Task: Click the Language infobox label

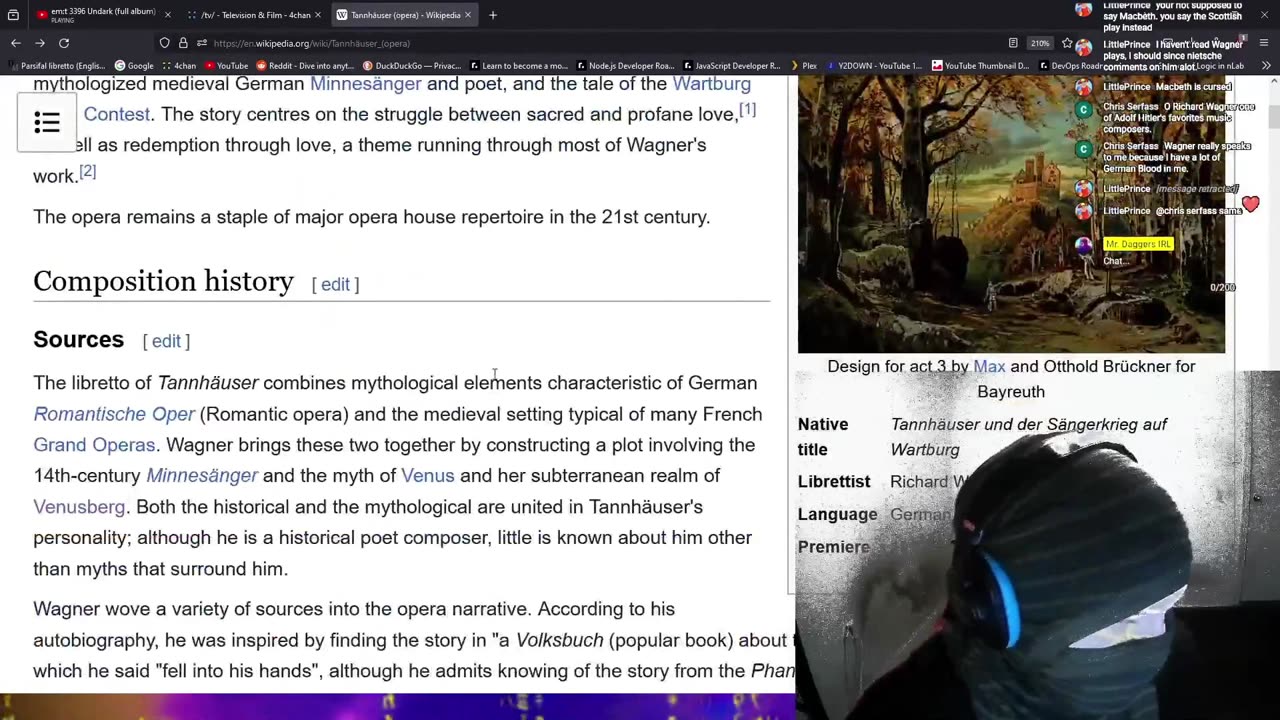Action: pyautogui.click(x=838, y=515)
